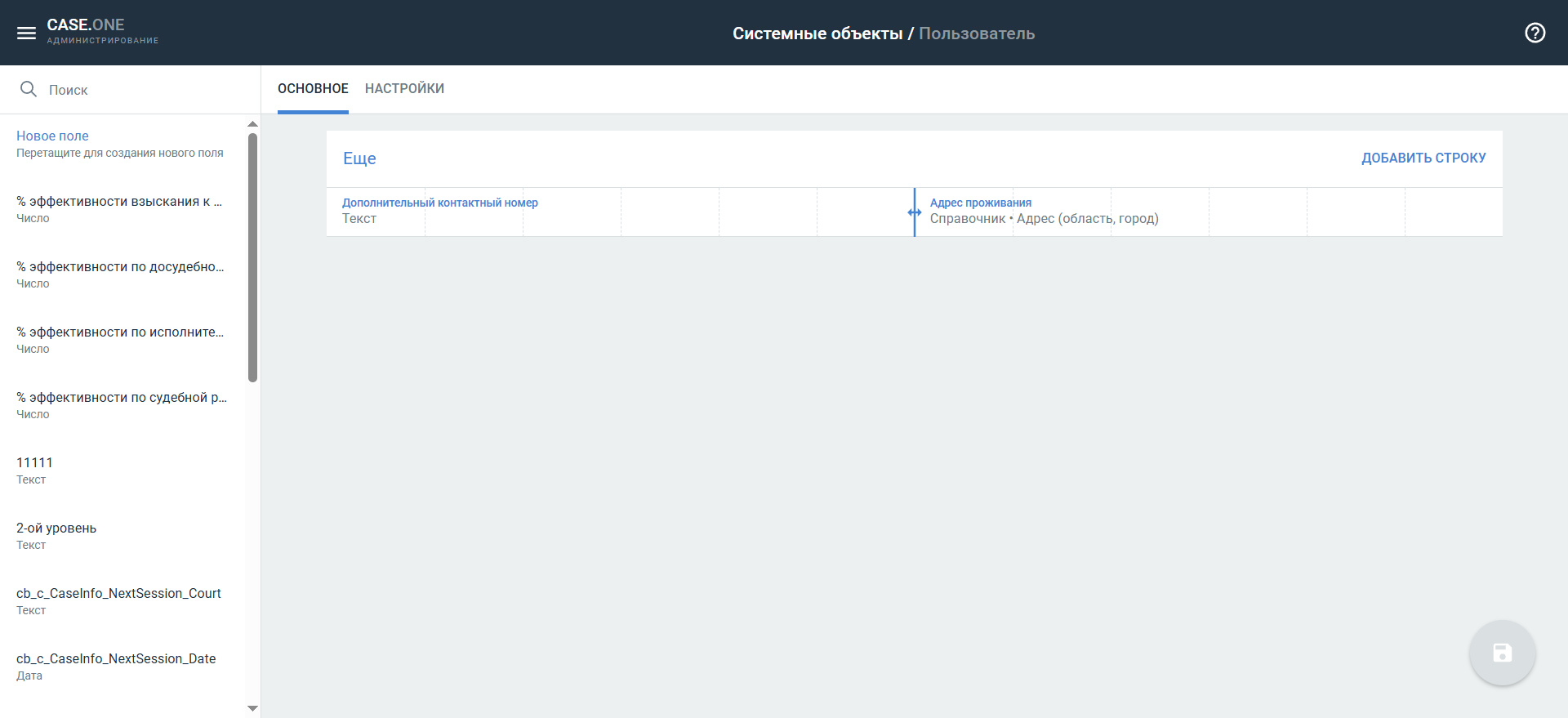Click the column resize handle icon
This screenshot has height=718, width=1568.
coord(915,212)
